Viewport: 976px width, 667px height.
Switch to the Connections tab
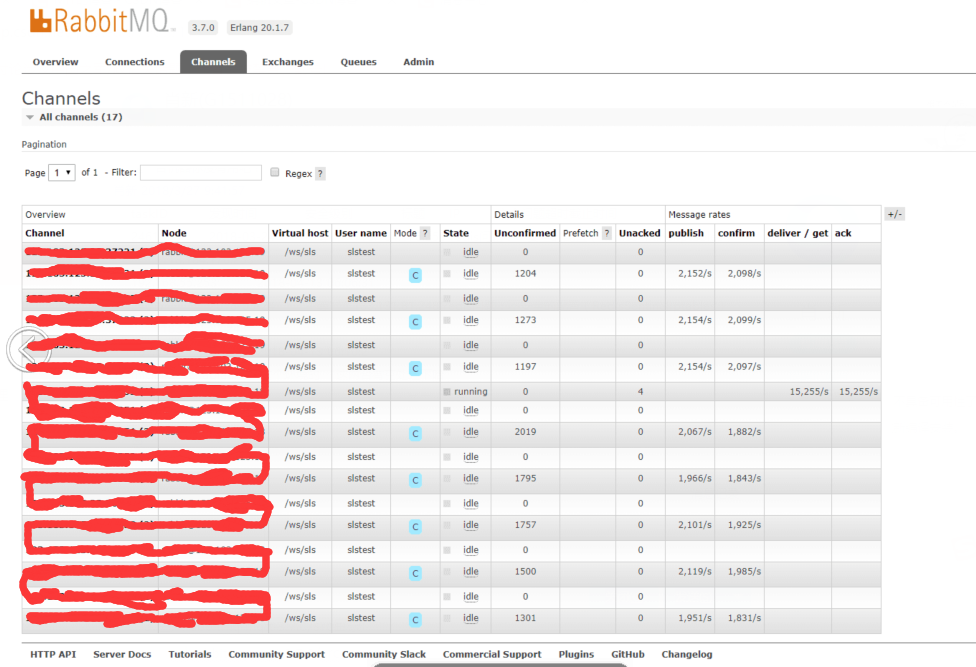click(x=134, y=62)
